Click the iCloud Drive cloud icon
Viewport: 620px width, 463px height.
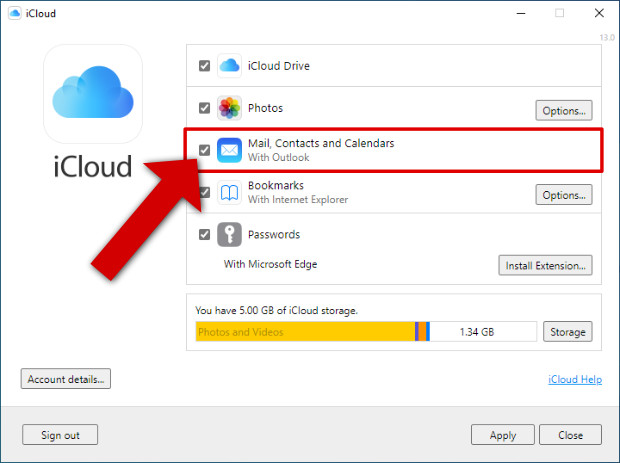click(x=229, y=66)
